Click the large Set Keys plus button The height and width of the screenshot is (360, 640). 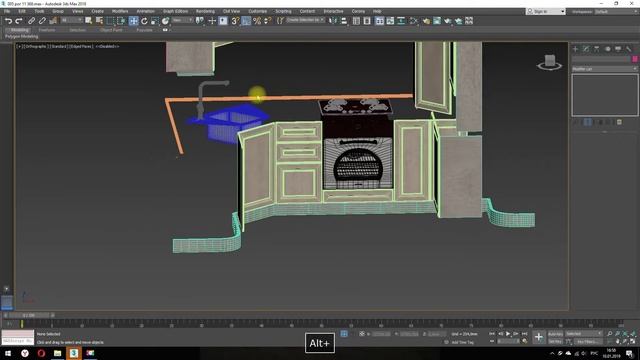pyautogui.click(x=539, y=337)
